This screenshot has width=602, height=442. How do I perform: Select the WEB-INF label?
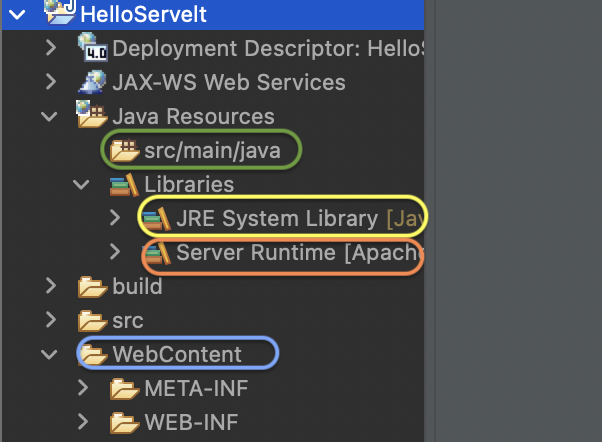coord(192,422)
